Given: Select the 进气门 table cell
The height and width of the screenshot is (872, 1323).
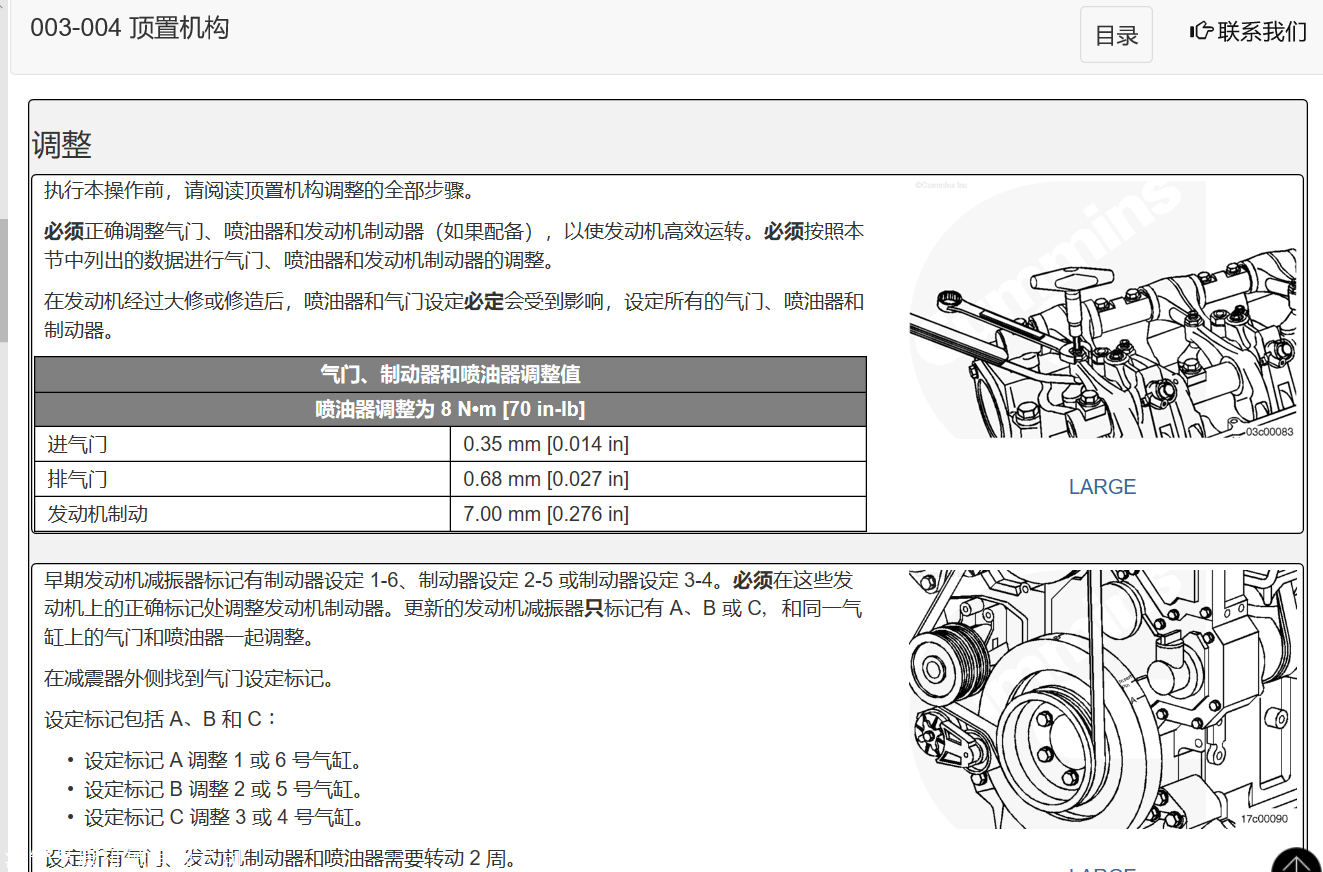Looking at the screenshot, I should (x=242, y=444).
